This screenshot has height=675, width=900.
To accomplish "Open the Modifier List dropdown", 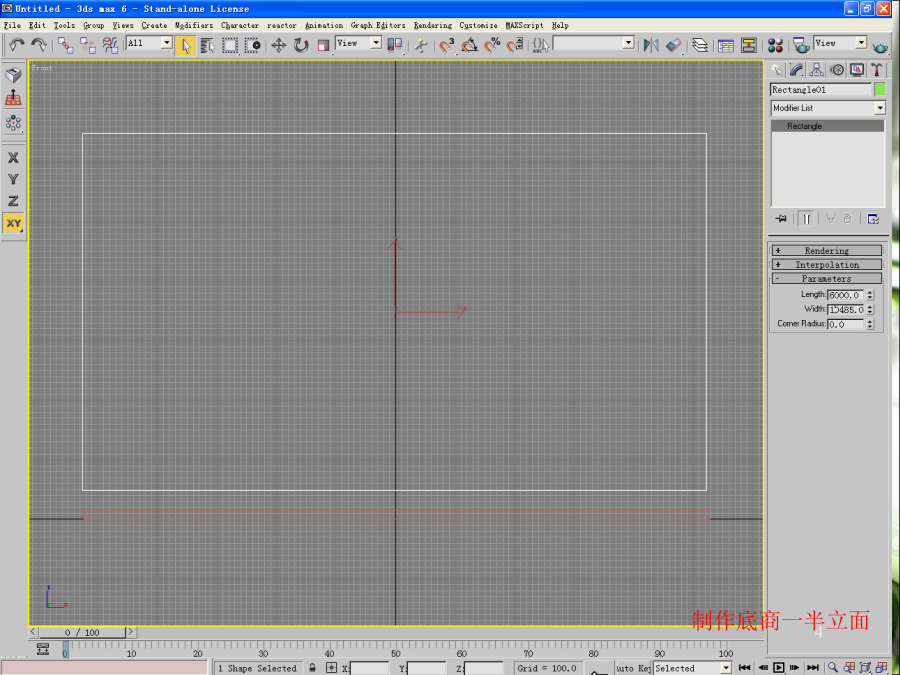I will pos(828,108).
